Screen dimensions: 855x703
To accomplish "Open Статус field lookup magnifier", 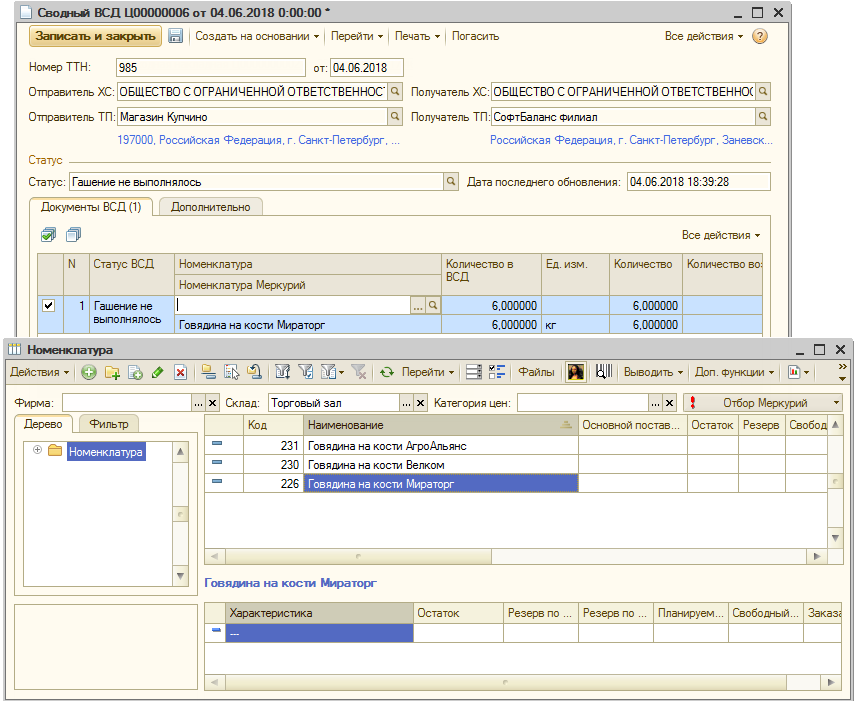I will click(x=450, y=182).
